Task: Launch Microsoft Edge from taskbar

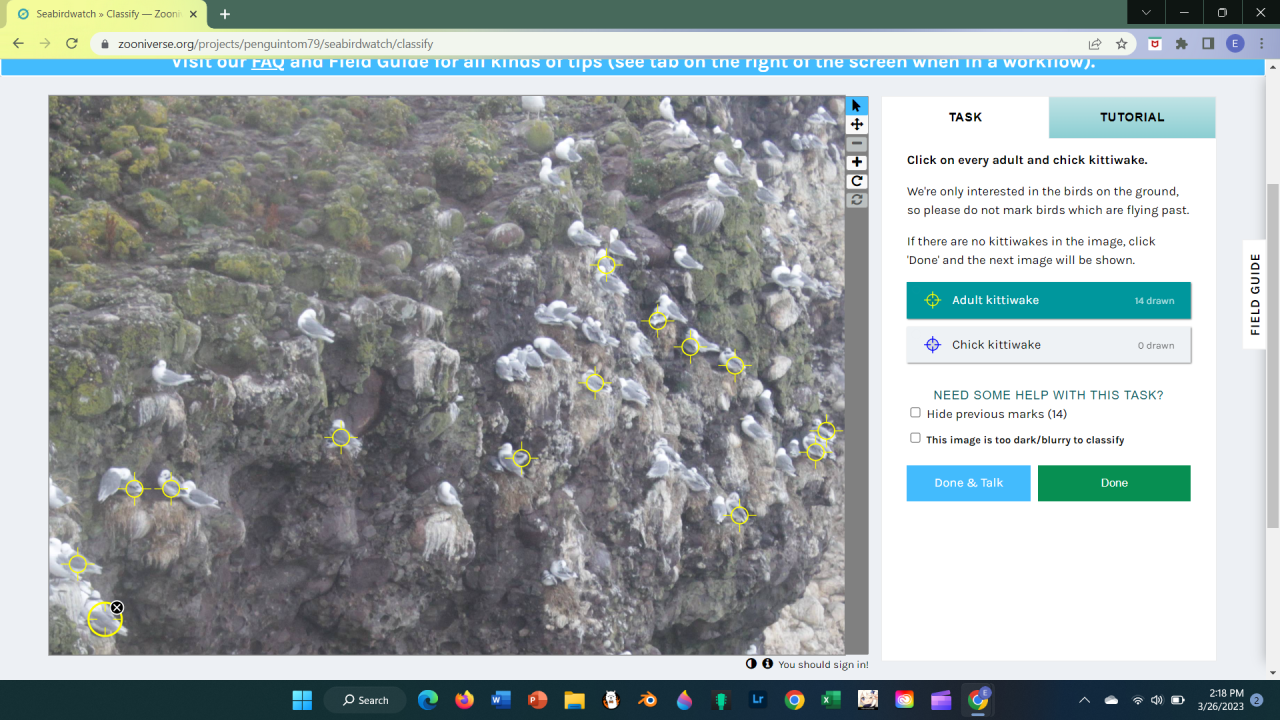Action: pyautogui.click(x=427, y=700)
